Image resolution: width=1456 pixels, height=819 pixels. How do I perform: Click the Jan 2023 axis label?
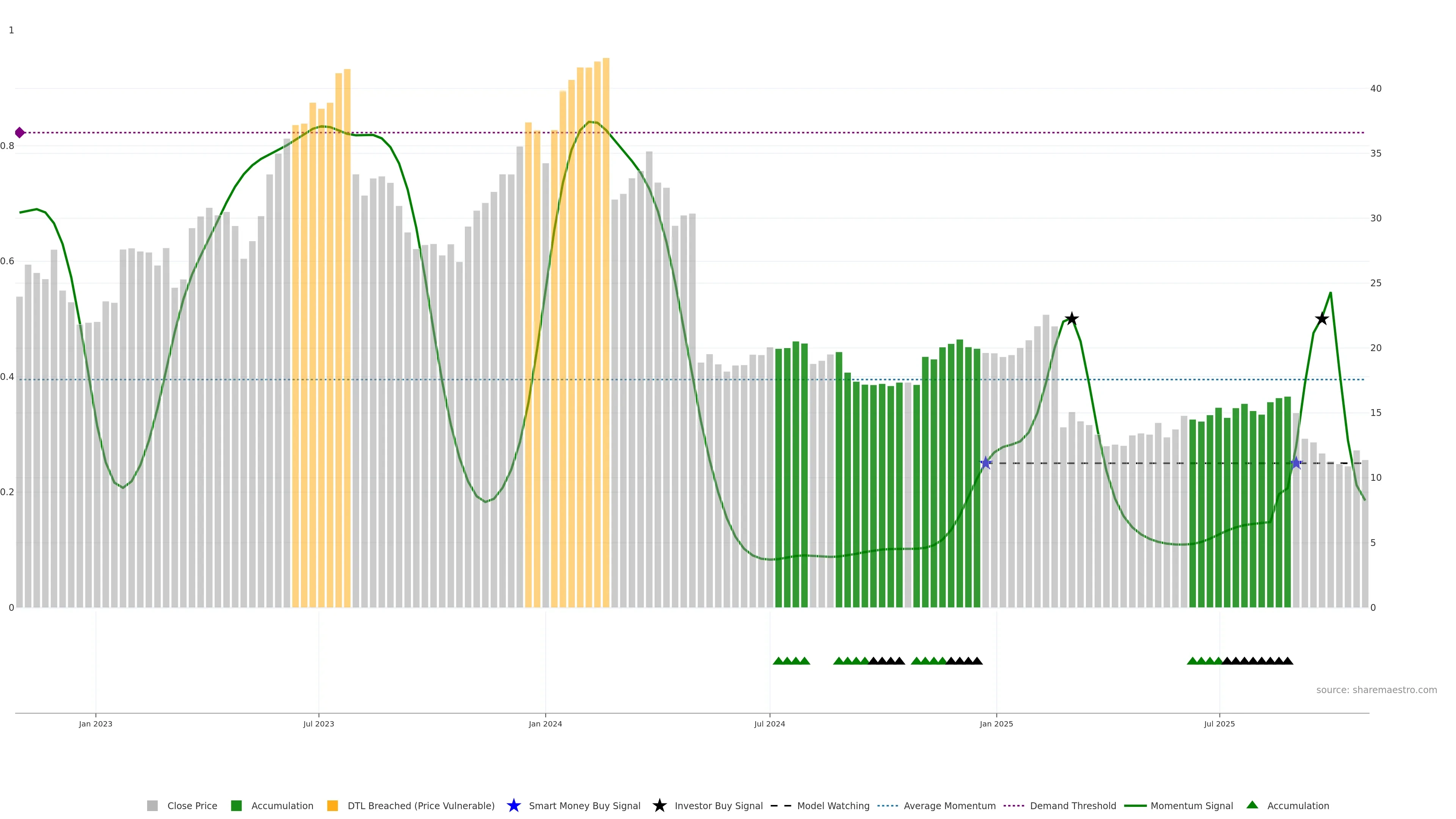click(x=96, y=724)
